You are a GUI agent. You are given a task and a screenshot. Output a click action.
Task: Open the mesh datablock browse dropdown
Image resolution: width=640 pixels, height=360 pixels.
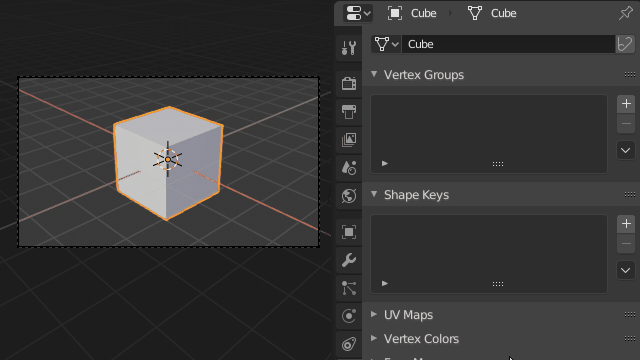(x=386, y=44)
